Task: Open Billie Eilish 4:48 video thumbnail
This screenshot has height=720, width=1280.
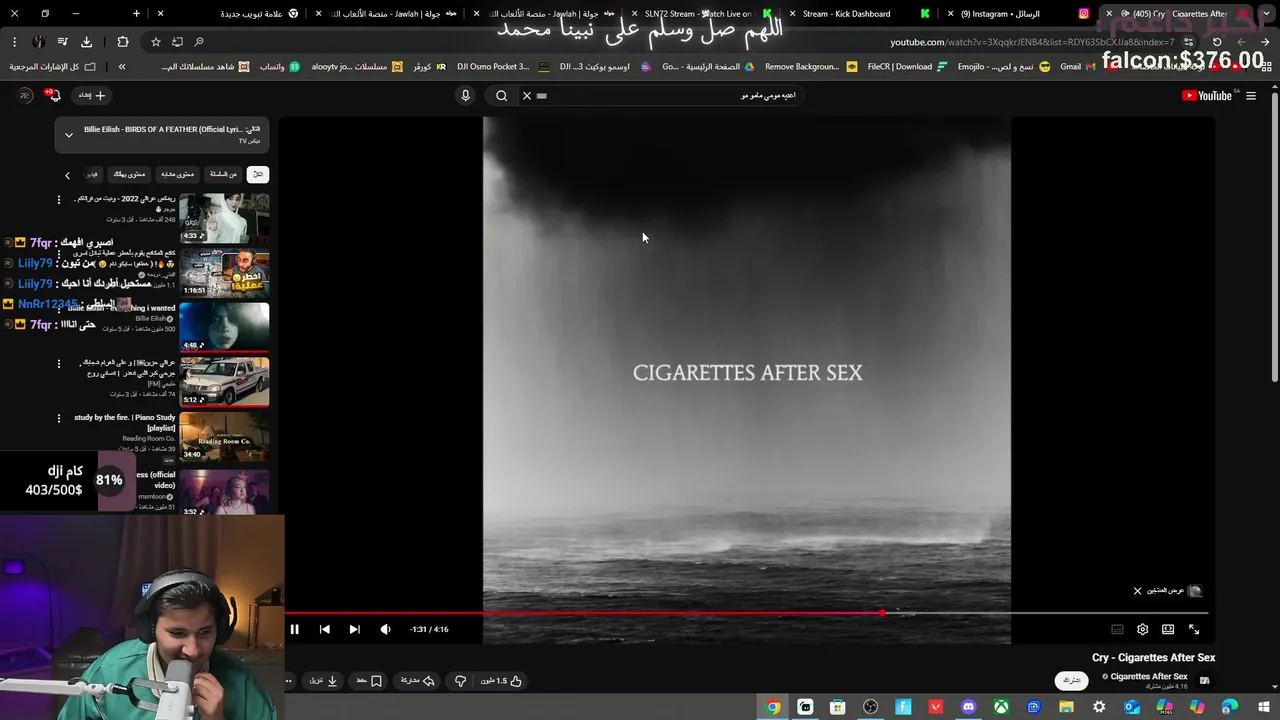Action: coord(224,326)
